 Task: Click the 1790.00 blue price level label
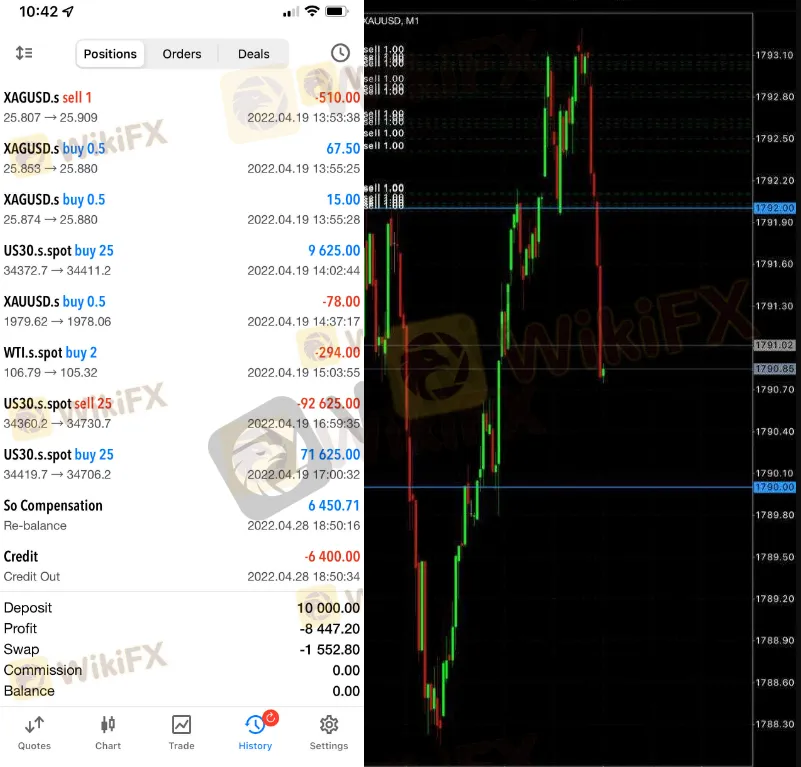point(774,487)
